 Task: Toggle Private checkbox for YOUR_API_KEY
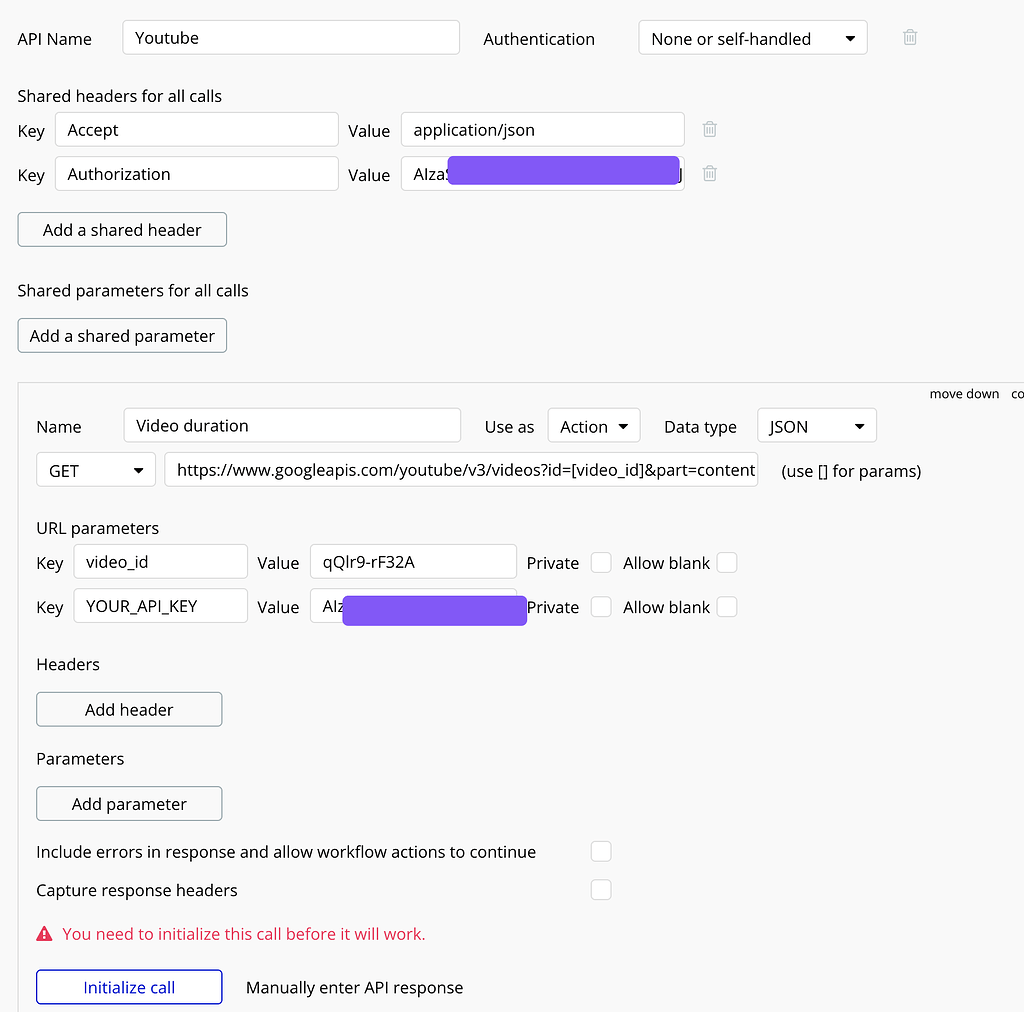point(601,607)
